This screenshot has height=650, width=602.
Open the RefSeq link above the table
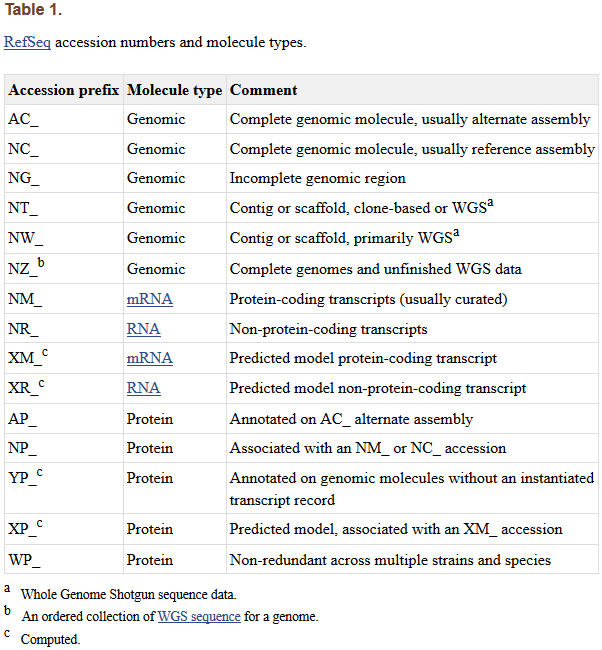pyautogui.click(x=27, y=43)
